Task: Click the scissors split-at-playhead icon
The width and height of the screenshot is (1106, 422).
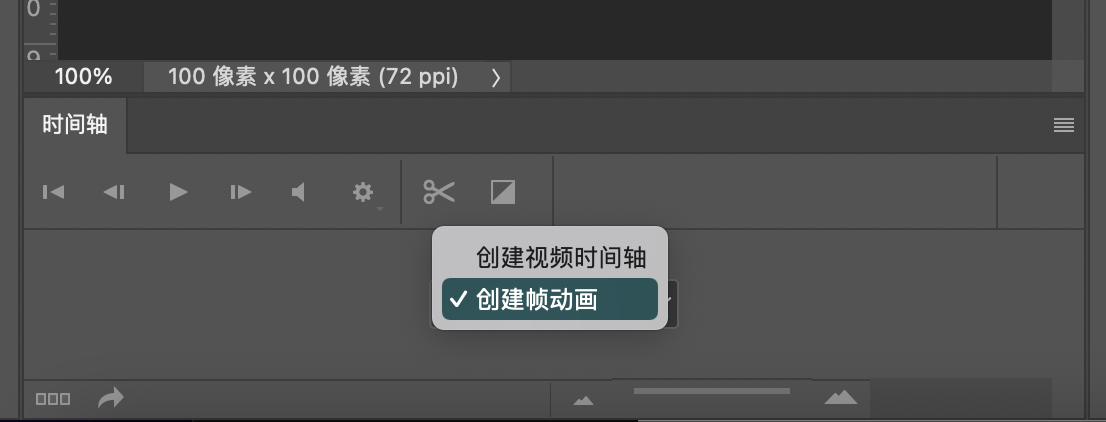Action: point(439,192)
